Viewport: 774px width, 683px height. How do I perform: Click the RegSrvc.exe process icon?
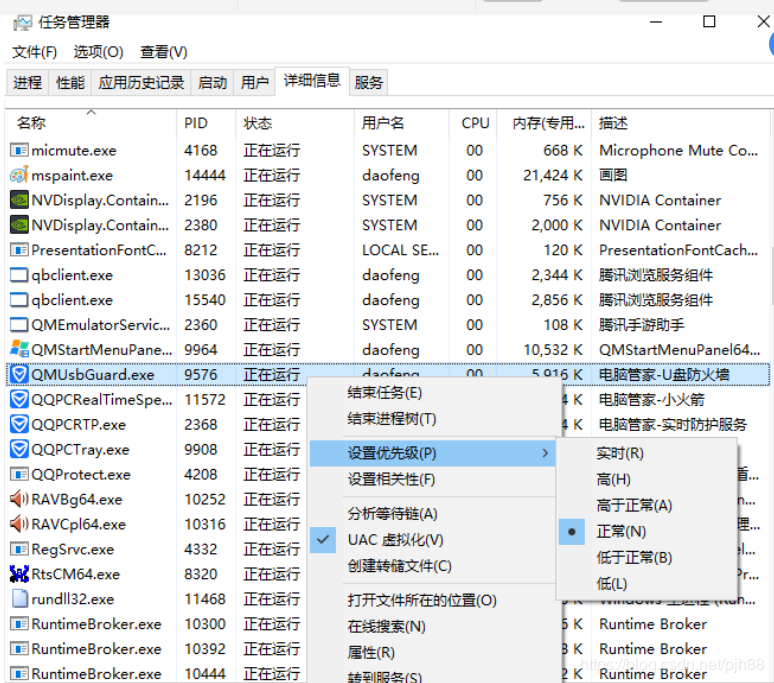coord(19,549)
